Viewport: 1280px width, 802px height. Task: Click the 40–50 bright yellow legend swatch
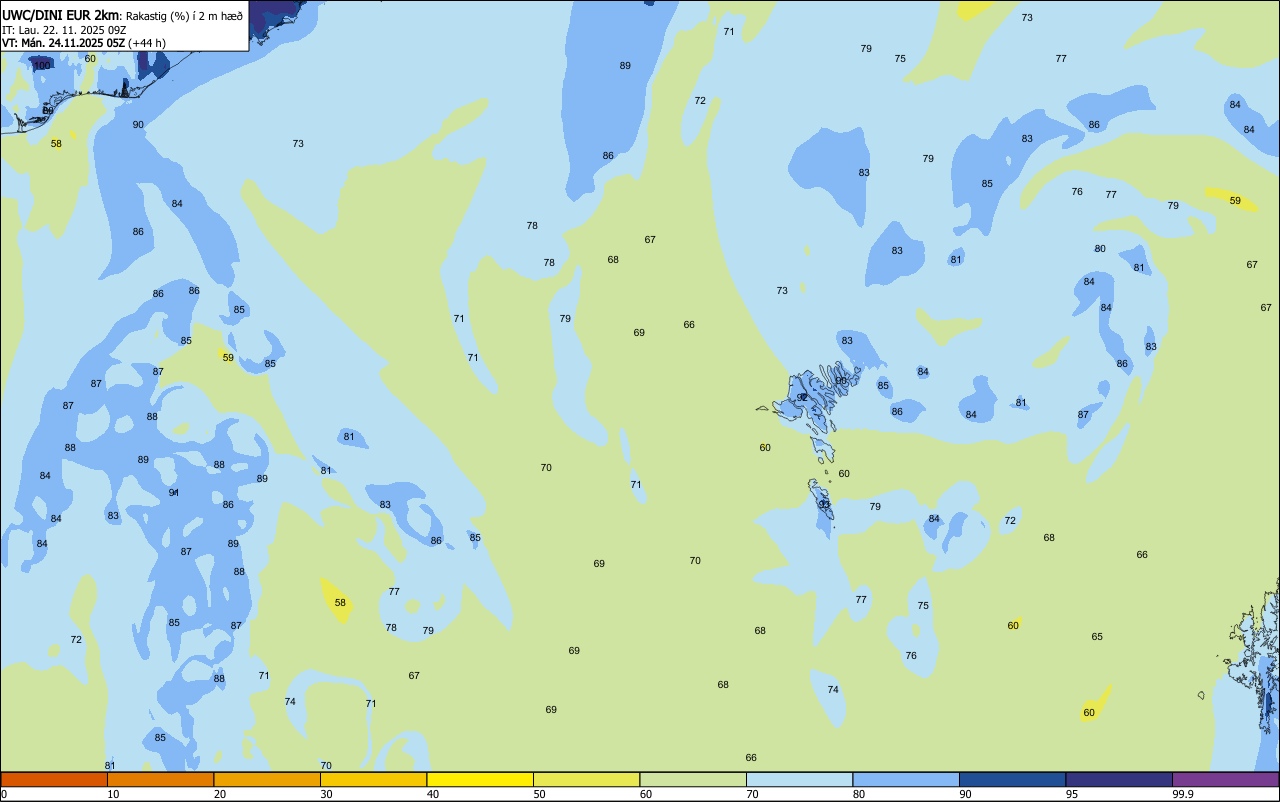pyautogui.click(x=480, y=779)
